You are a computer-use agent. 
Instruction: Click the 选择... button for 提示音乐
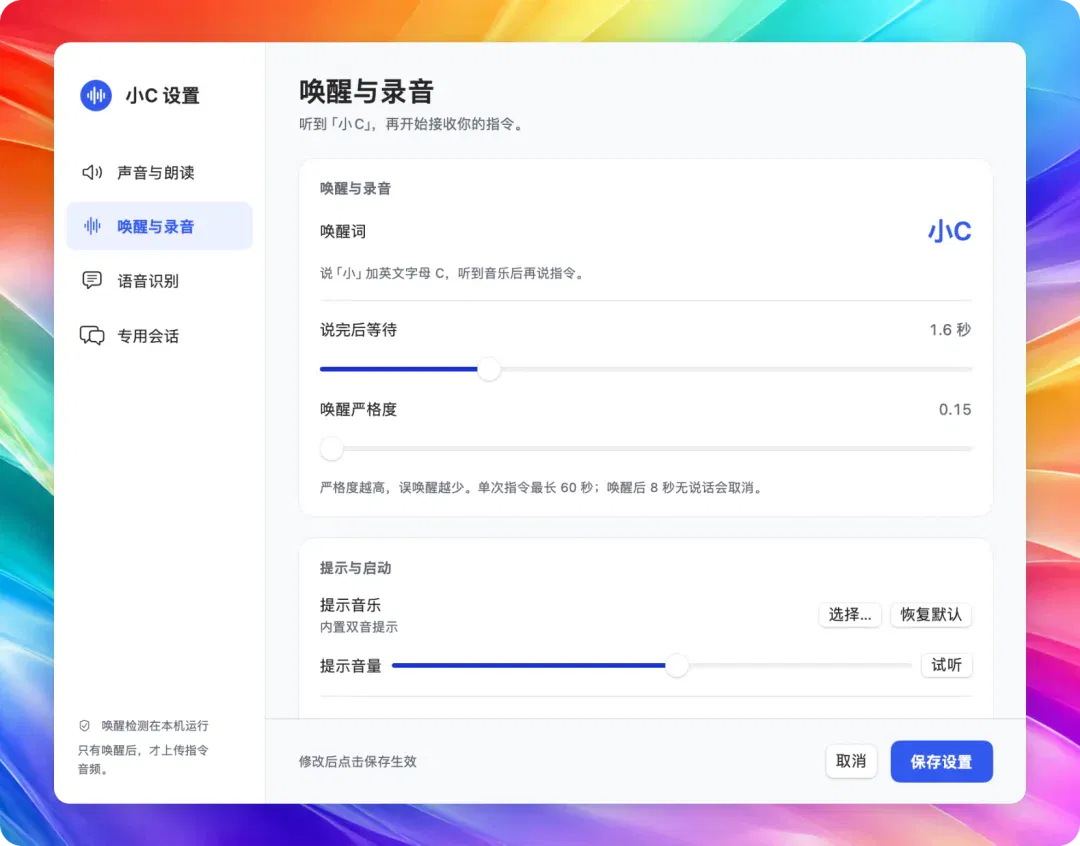pyautogui.click(x=850, y=615)
